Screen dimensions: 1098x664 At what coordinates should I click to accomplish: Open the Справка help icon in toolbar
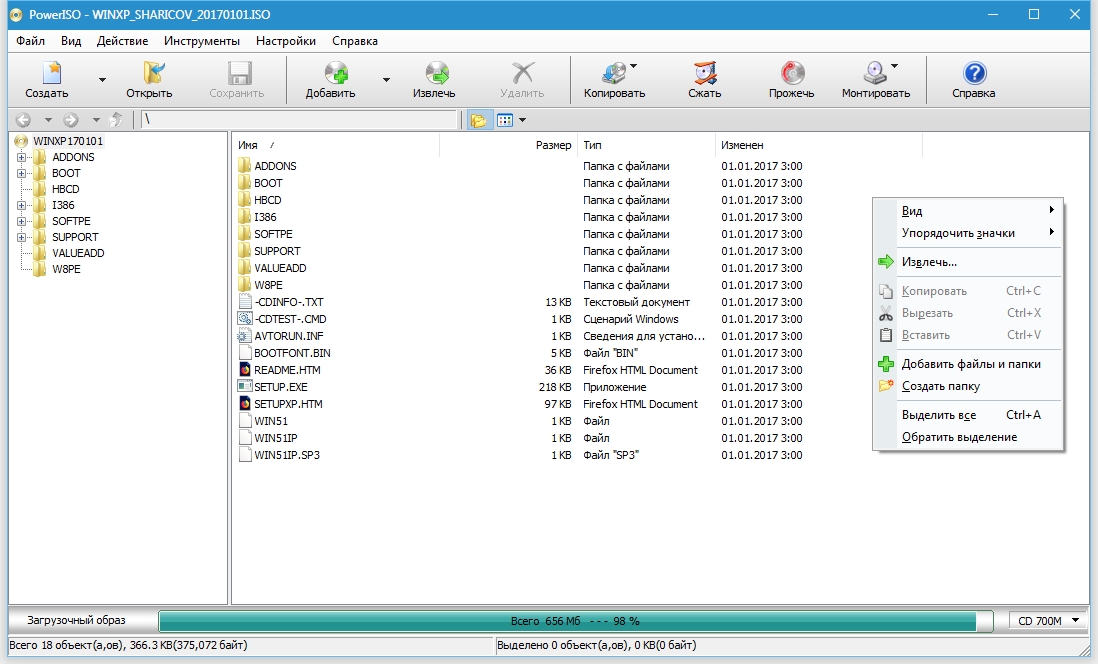coord(973,75)
